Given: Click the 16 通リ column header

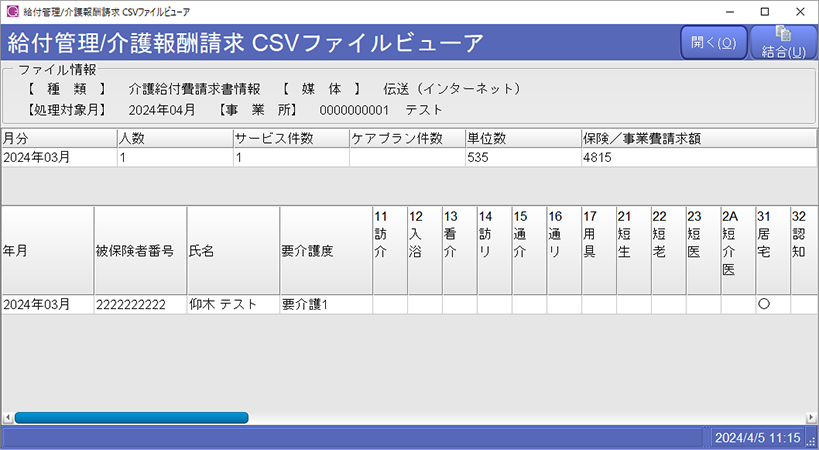Looking at the screenshot, I should (564, 251).
